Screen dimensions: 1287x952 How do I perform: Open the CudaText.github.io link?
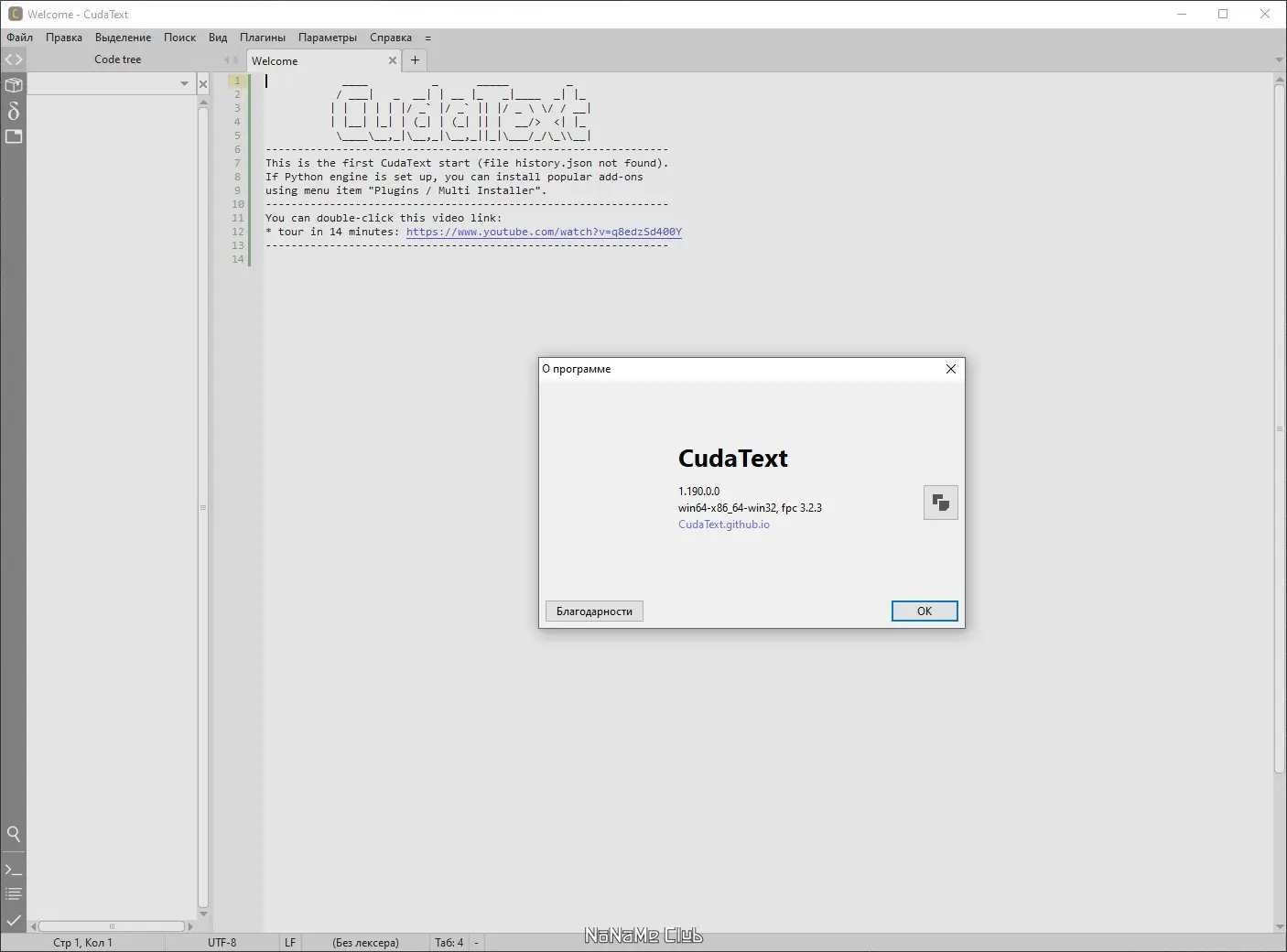[x=724, y=525]
